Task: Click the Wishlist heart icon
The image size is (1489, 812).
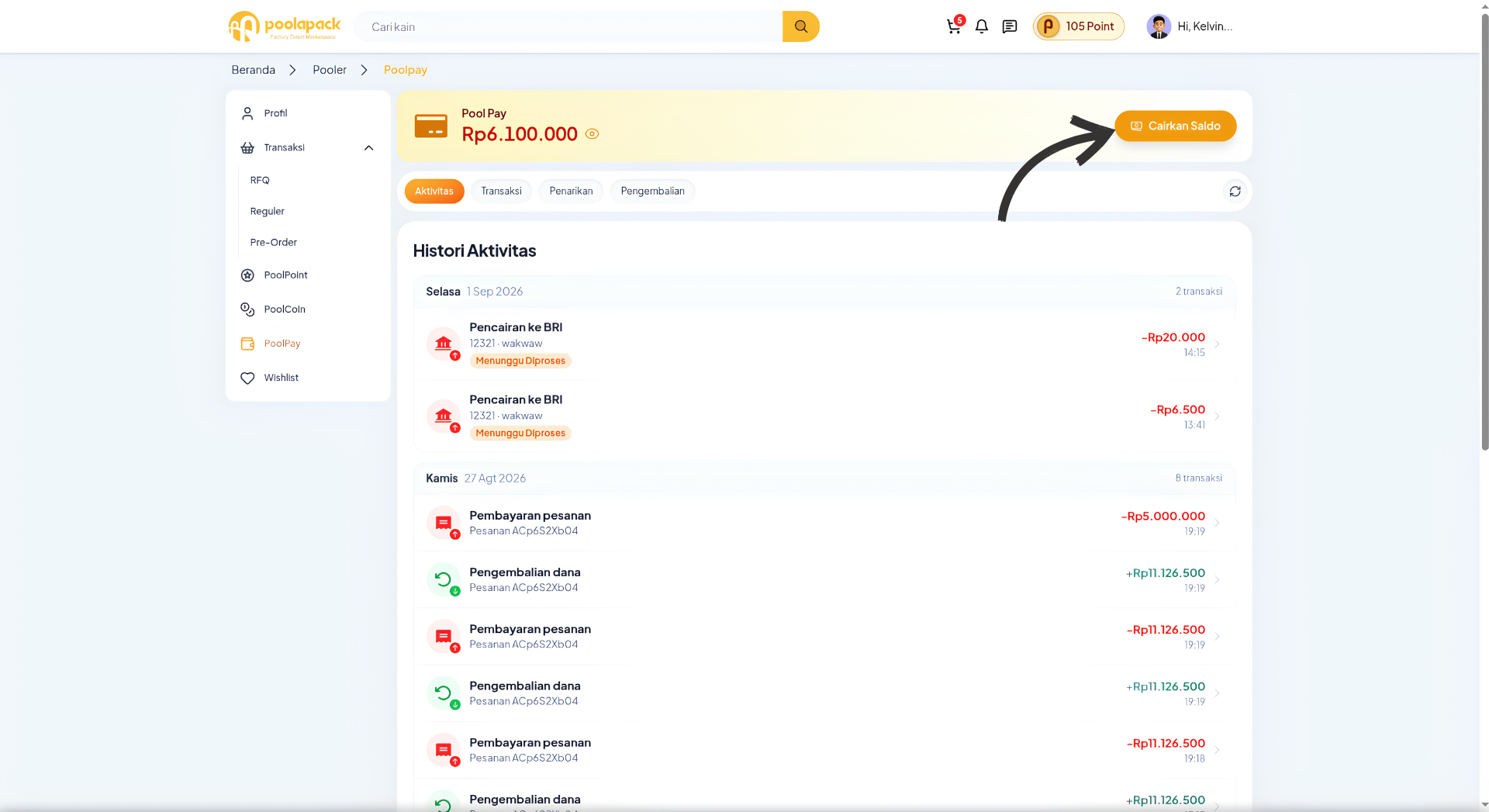Action: (247, 378)
